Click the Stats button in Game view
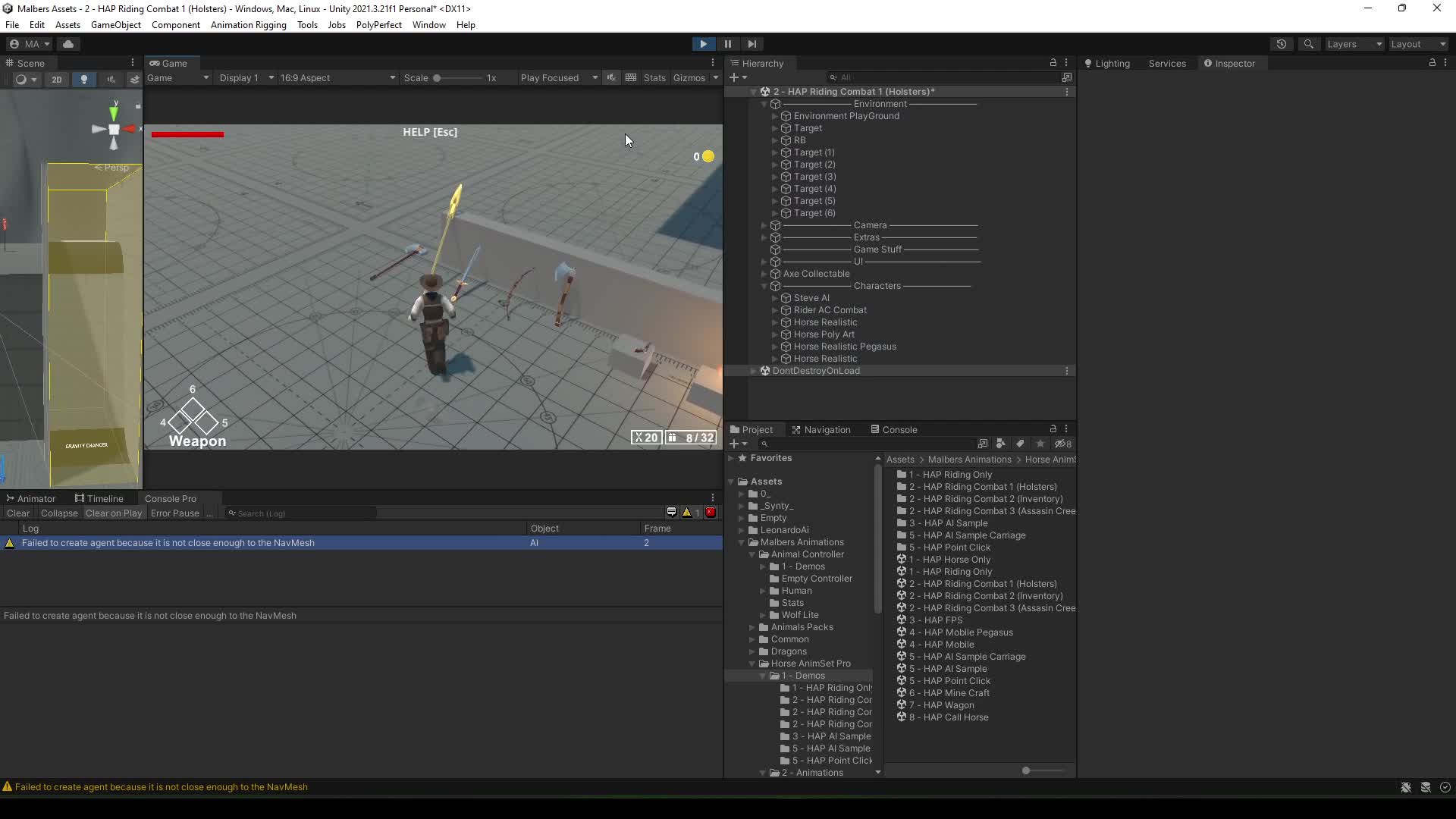The width and height of the screenshot is (1456, 819). point(654,78)
